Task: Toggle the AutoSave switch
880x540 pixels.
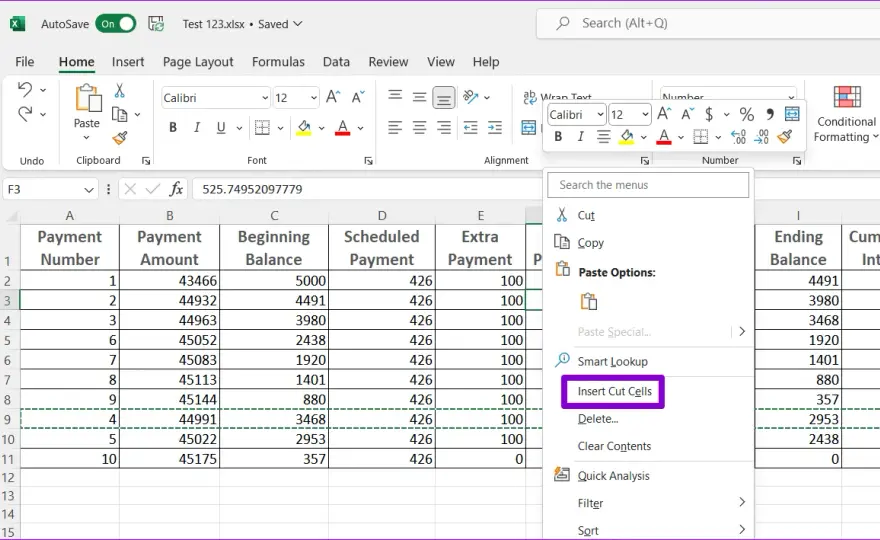Action: tap(116, 24)
